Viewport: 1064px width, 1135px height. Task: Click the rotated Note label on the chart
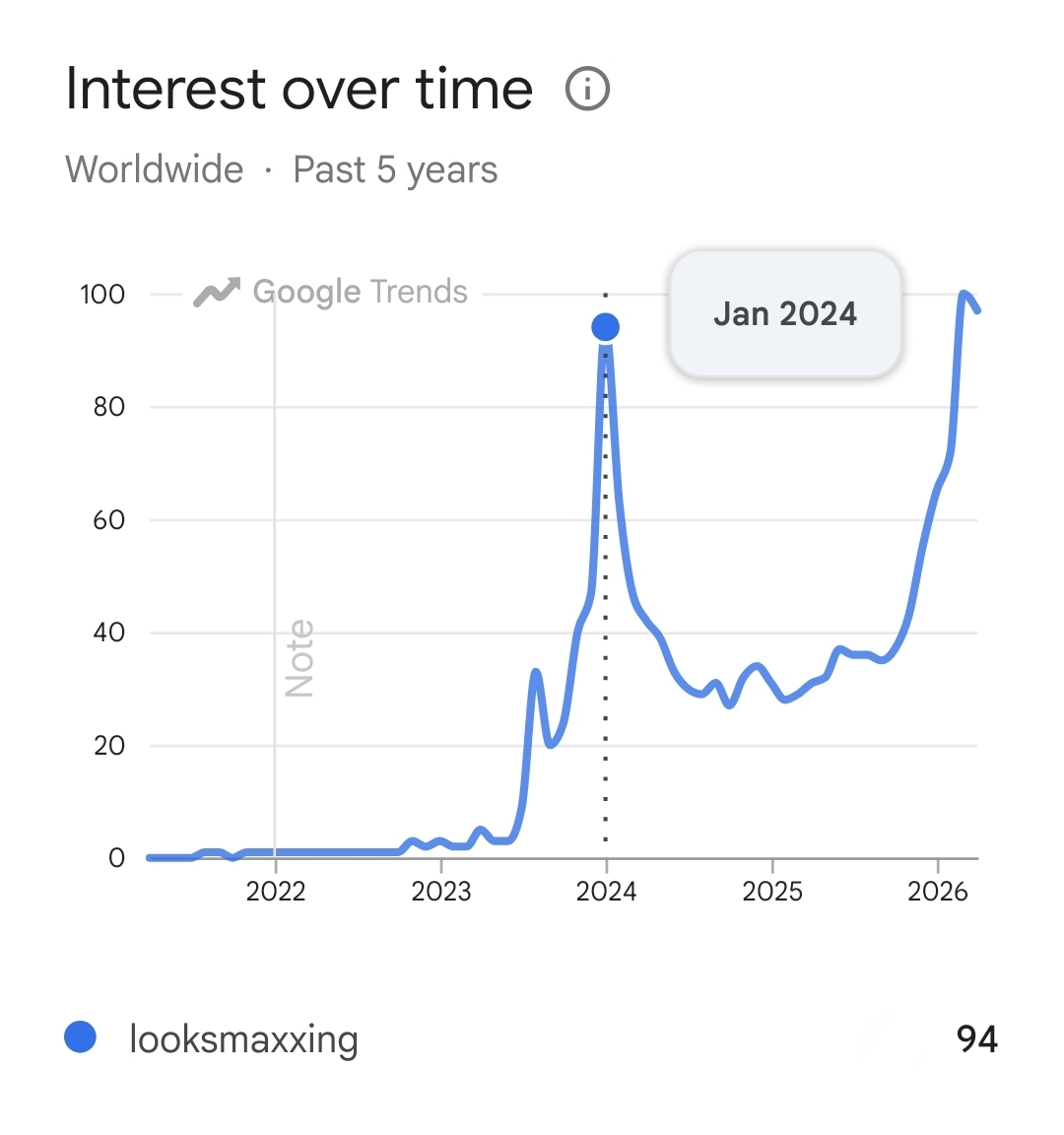299,658
